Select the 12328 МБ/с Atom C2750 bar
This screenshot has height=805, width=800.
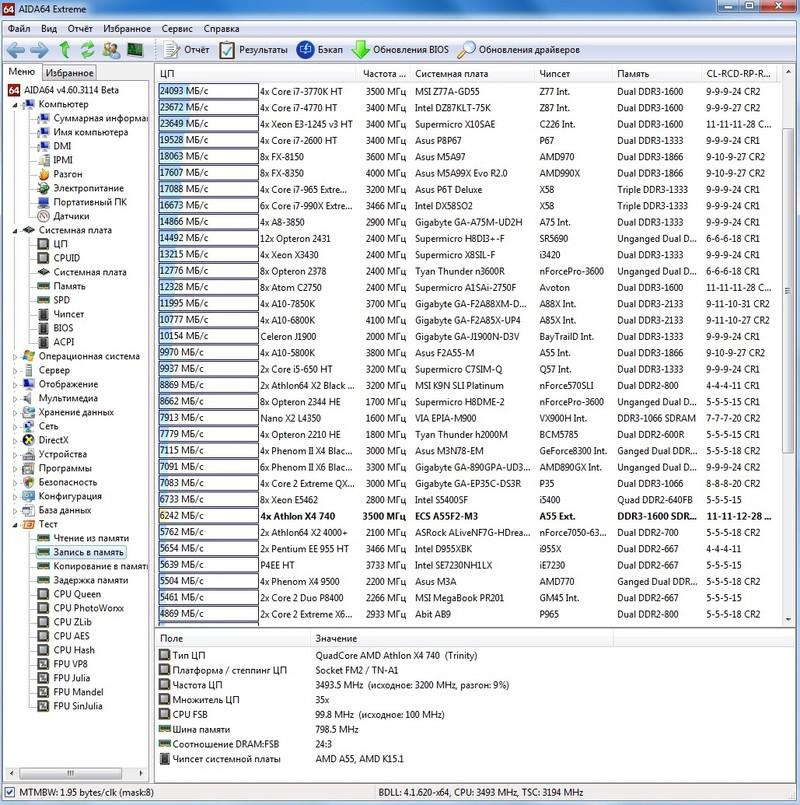tap(208, 288)
